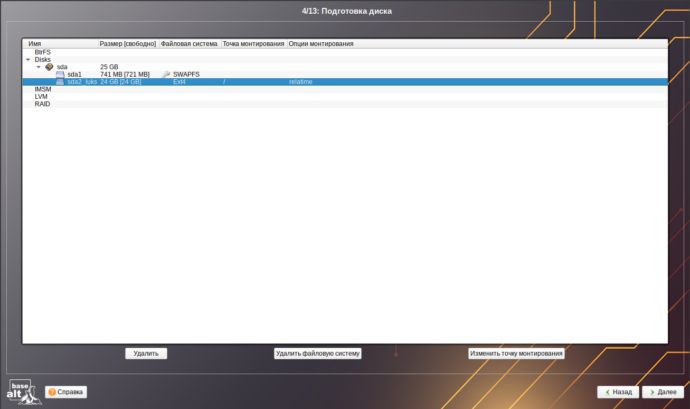Click the 25 GB size value
690x409 pixels.
(x=109, y=67)
